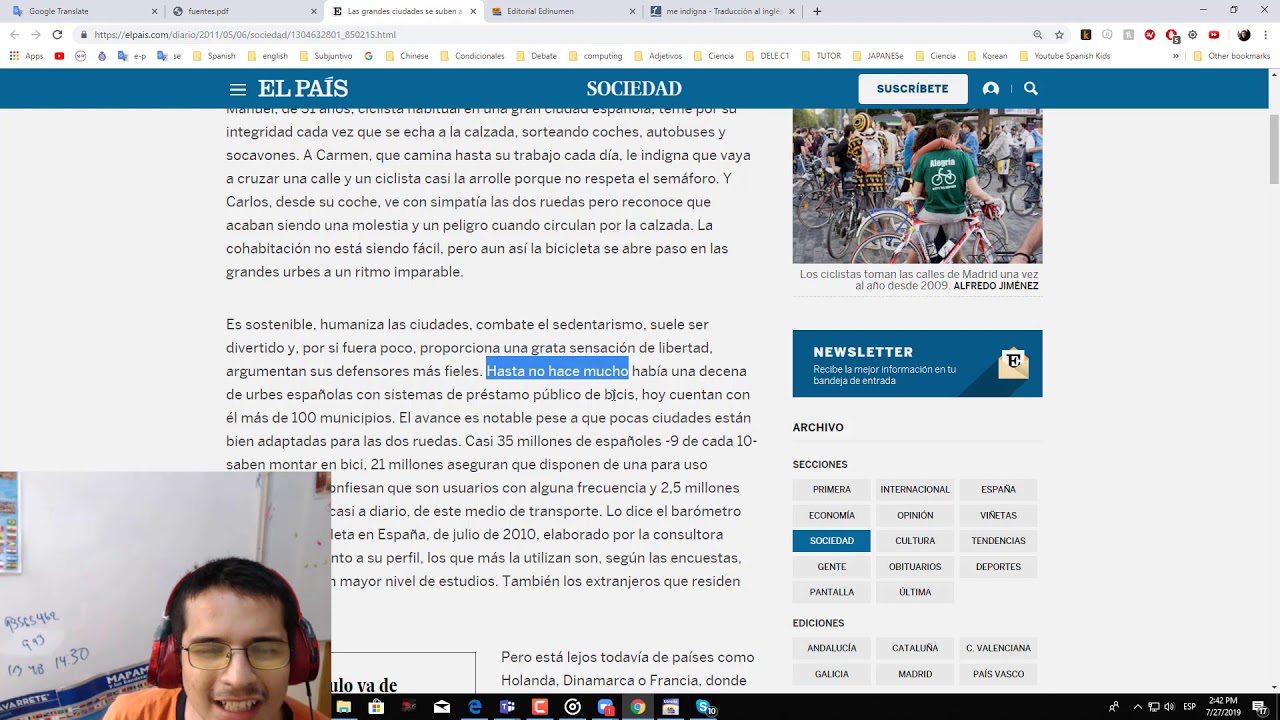Open the volume control in system tray
1280x720 pixels.
1170,707
